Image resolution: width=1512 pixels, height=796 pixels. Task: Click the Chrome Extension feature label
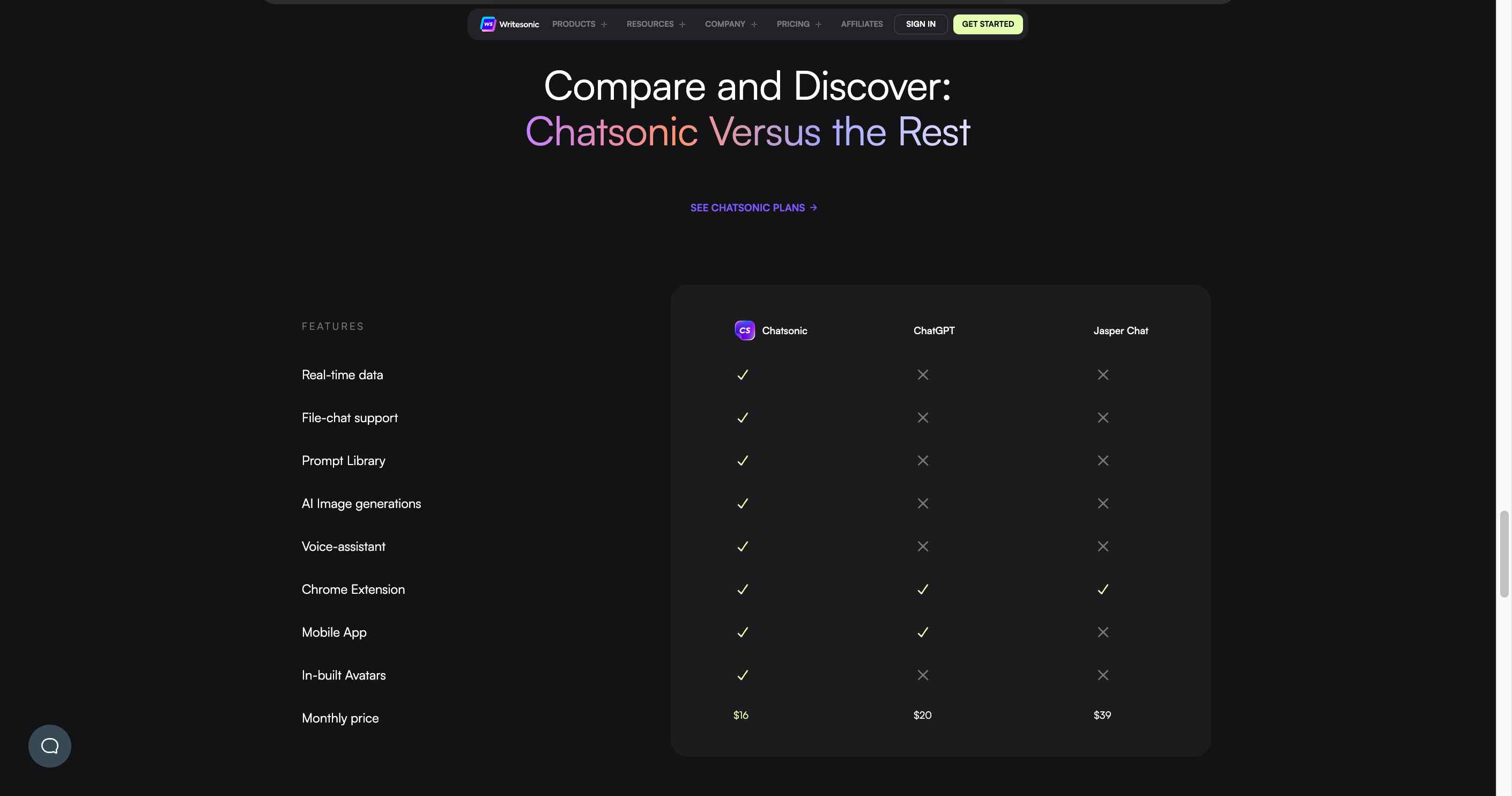(x=353, y=589)
